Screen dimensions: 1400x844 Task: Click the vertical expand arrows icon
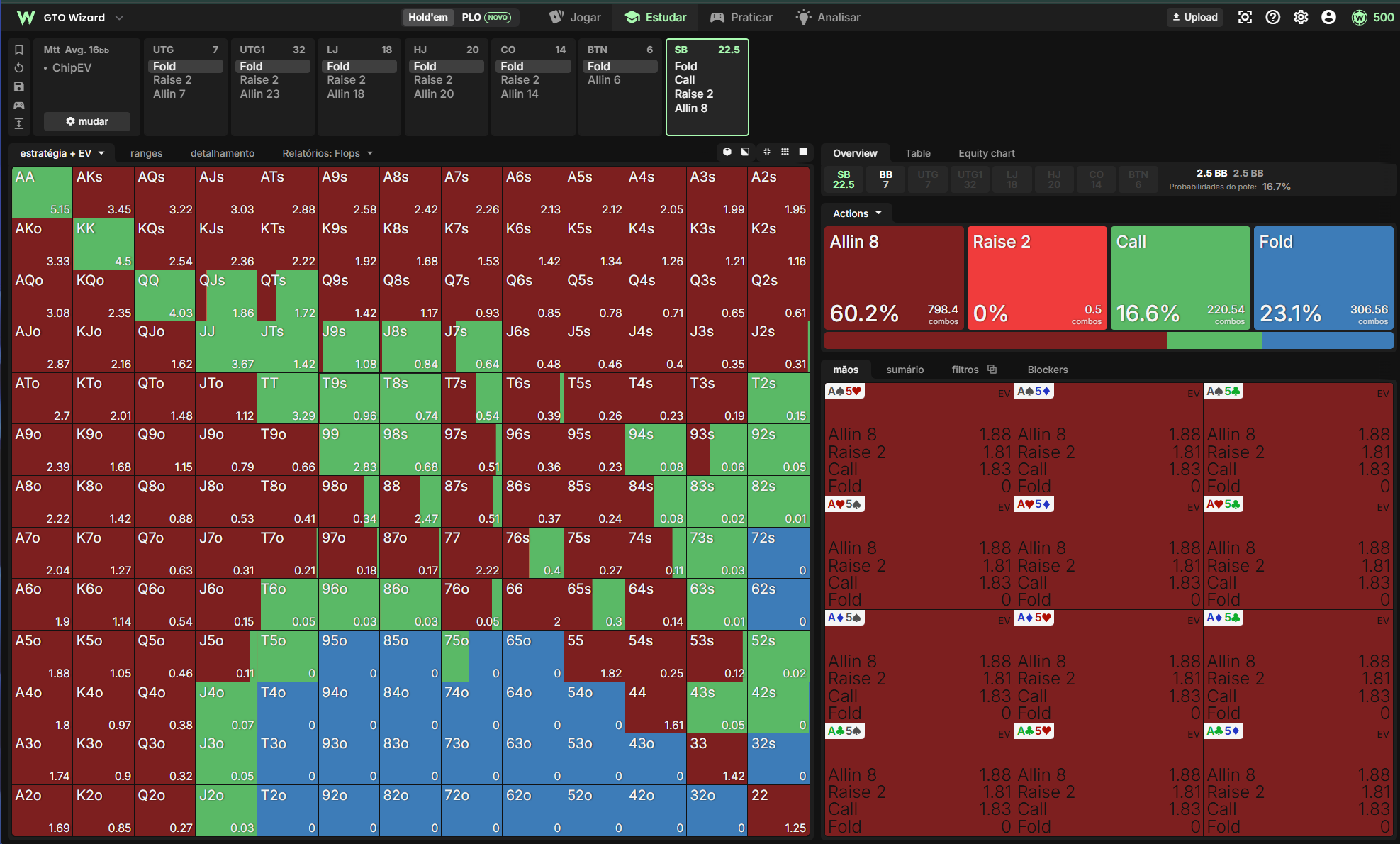pos(19,123)
